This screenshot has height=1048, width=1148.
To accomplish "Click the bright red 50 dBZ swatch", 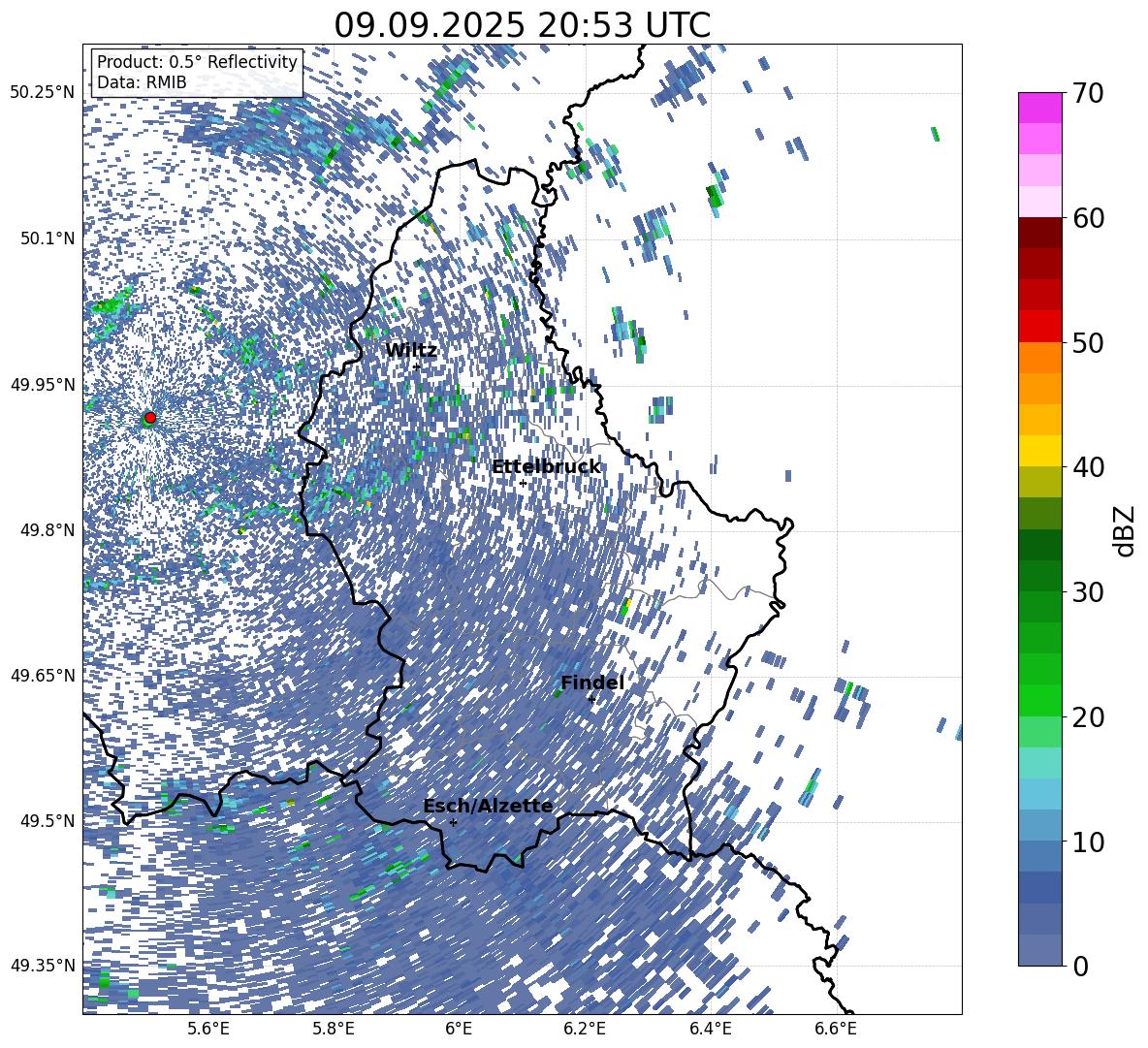I will point(1039,327).
